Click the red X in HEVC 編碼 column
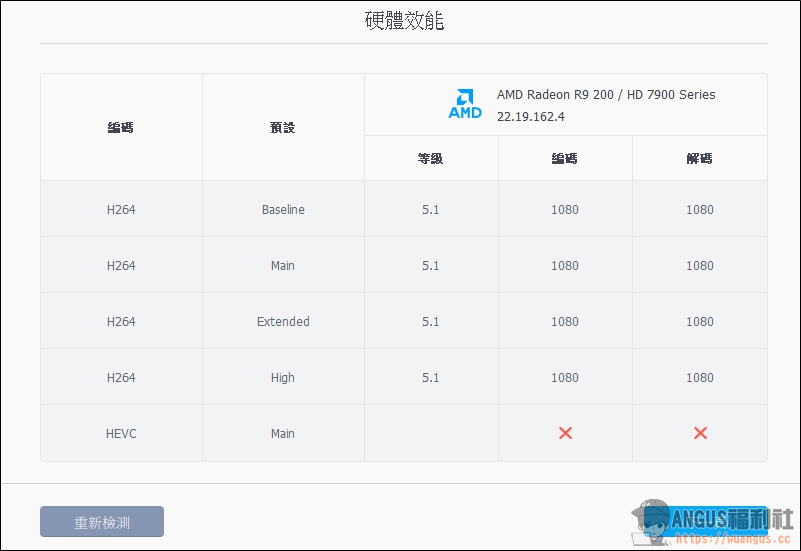The width and height of the screenshot is (801, 551). point(566,433)
